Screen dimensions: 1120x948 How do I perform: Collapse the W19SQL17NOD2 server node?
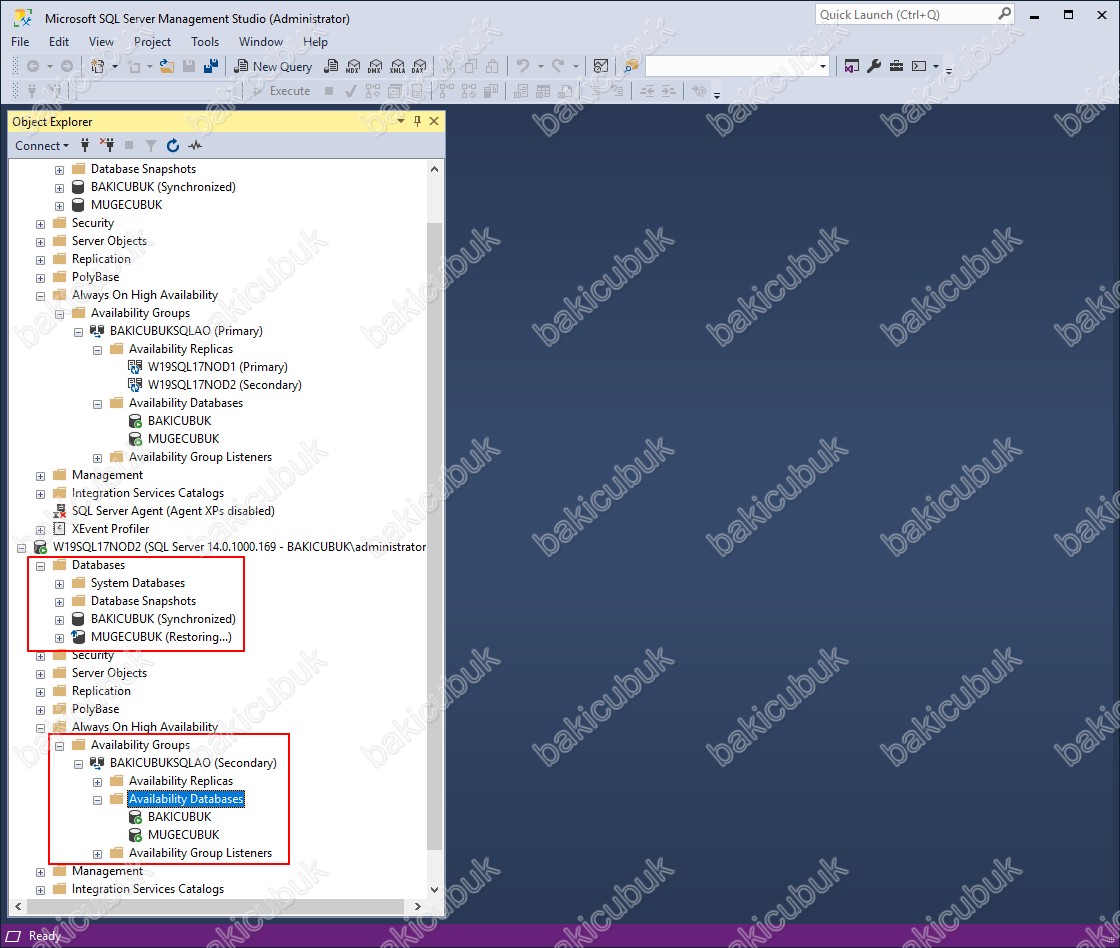coord(21,548)
